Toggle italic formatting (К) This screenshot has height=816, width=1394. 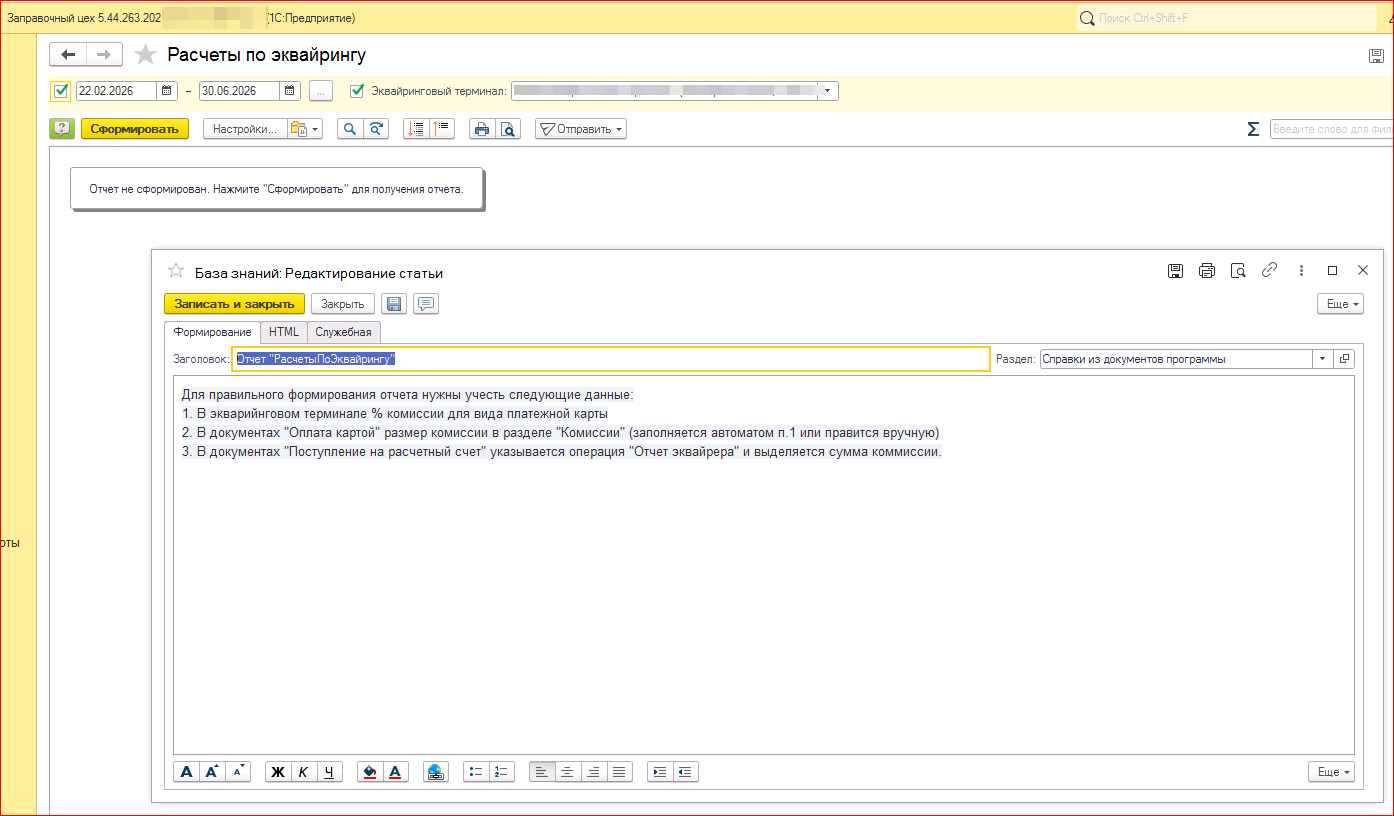pyautogui.click(x=303, y=772)
